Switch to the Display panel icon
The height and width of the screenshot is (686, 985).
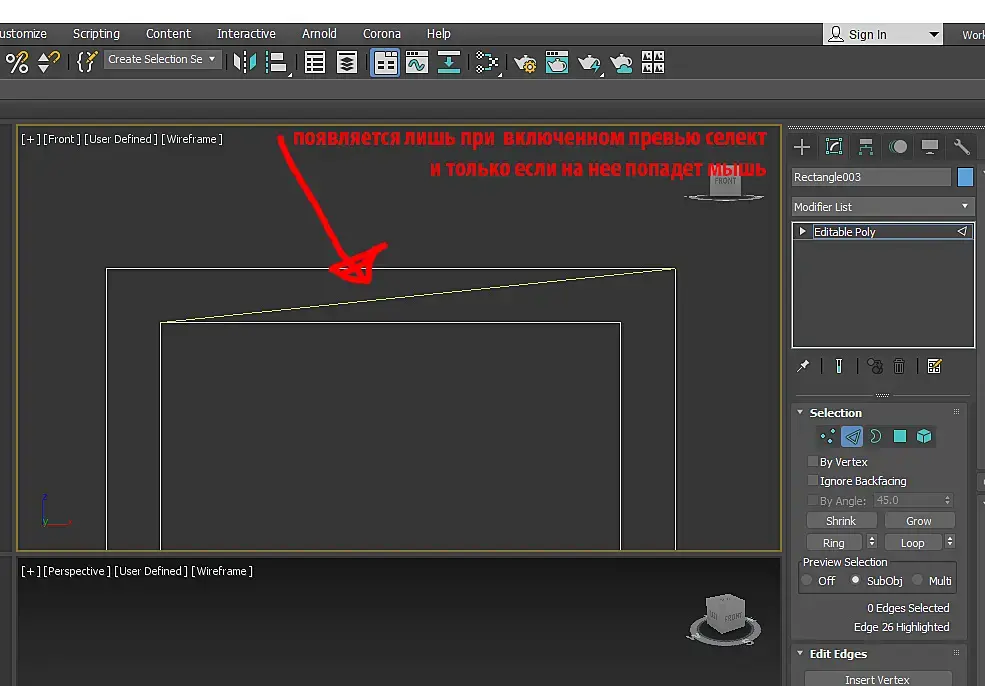pos(930,147)
